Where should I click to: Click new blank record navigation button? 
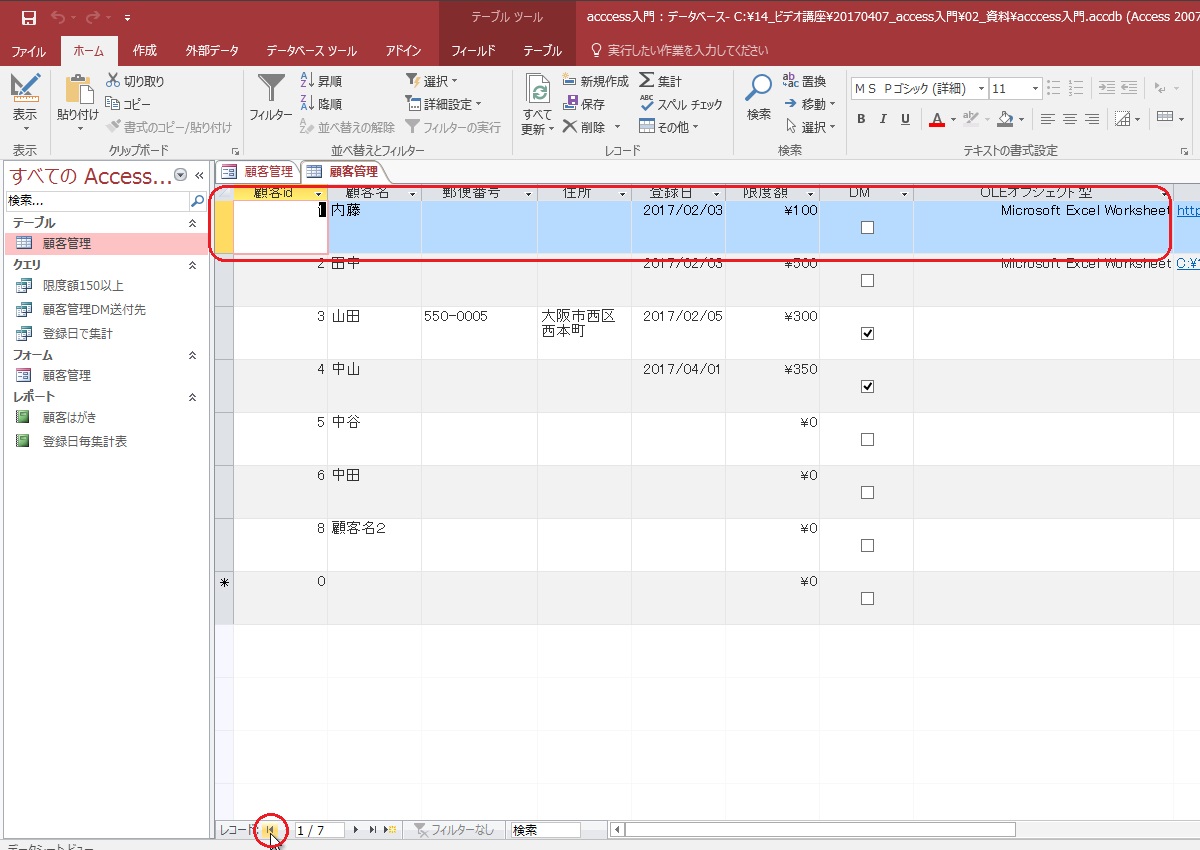[391, 830]
